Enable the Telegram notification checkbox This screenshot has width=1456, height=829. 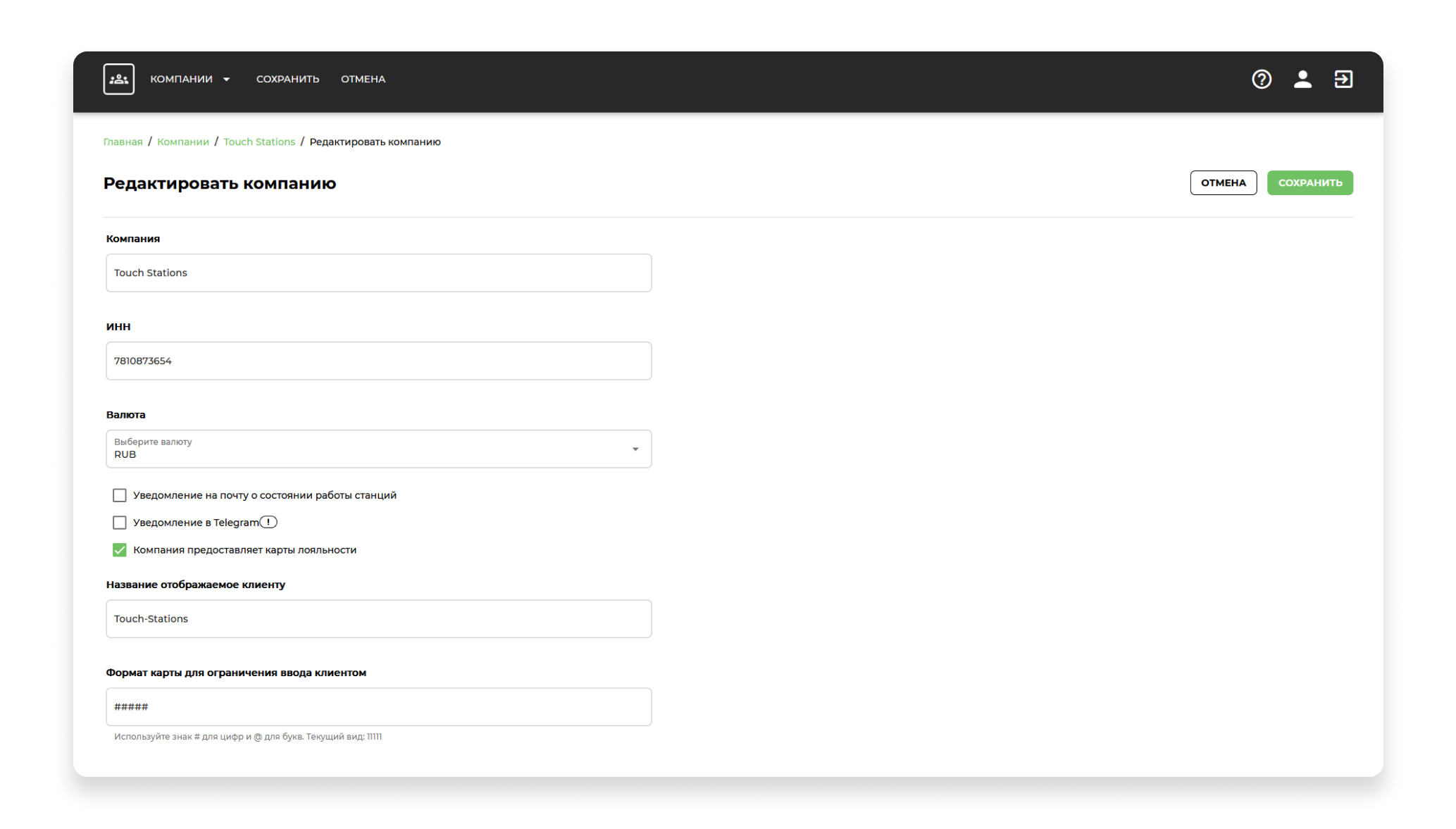pyautogui.click(x=120, y=523)
